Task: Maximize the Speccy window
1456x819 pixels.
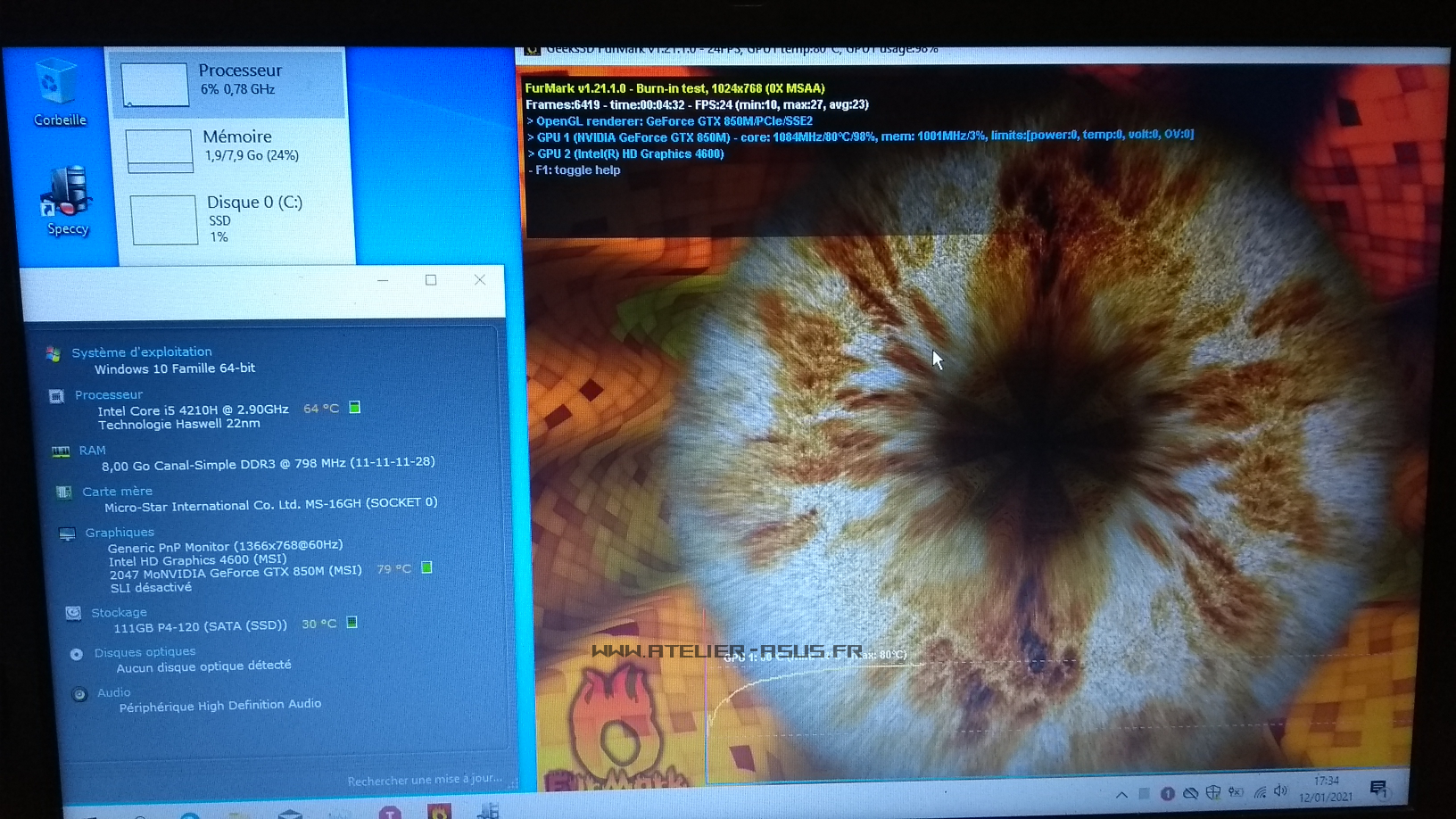Action: click(431, 280)
